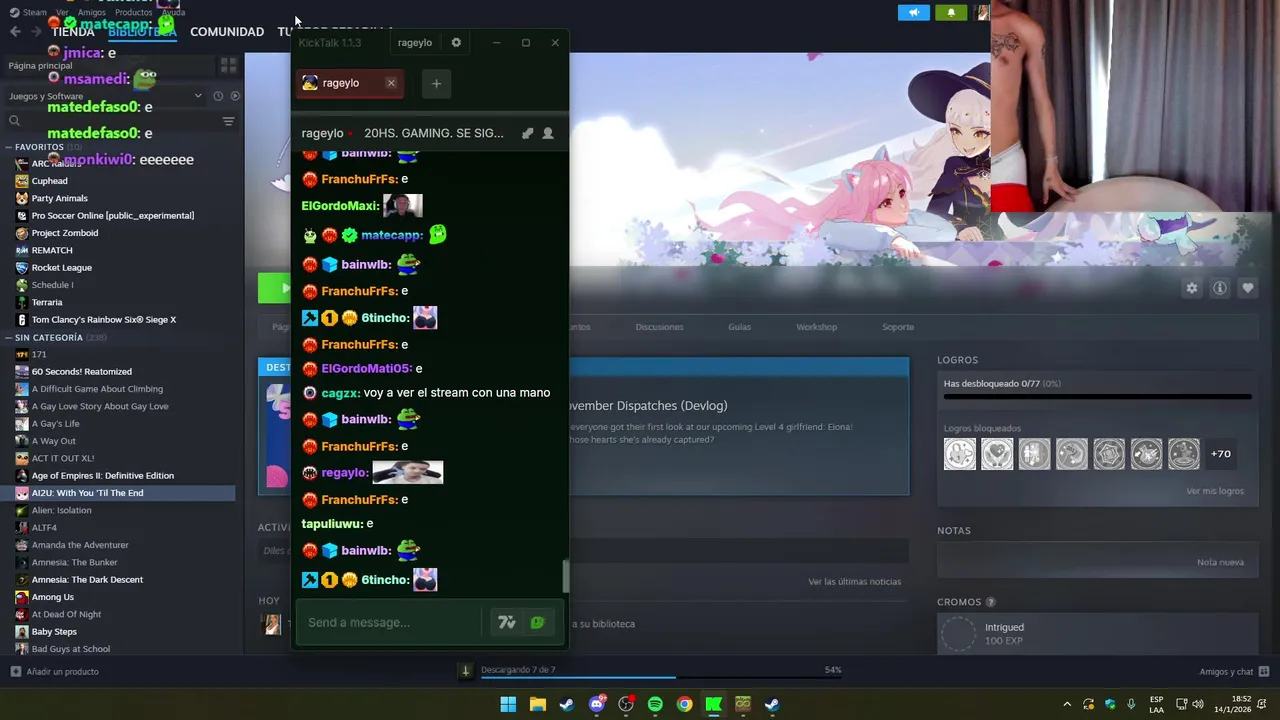Switch Steam library to grid collections view
Image resolution: width=1280 pixels, height=720 pixels.
(228, 66)
